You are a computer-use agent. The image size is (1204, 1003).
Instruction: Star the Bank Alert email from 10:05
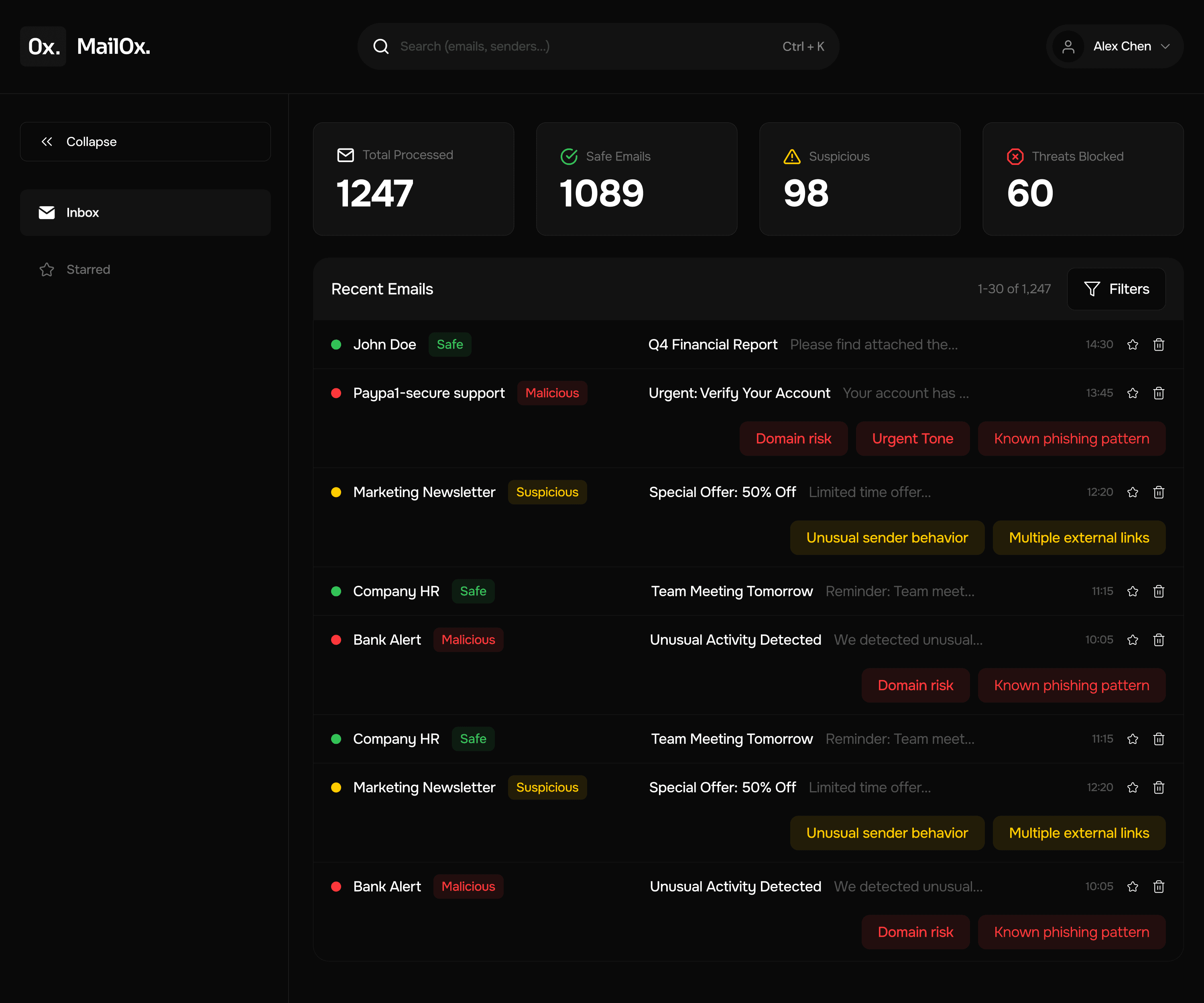point(1132,640)
